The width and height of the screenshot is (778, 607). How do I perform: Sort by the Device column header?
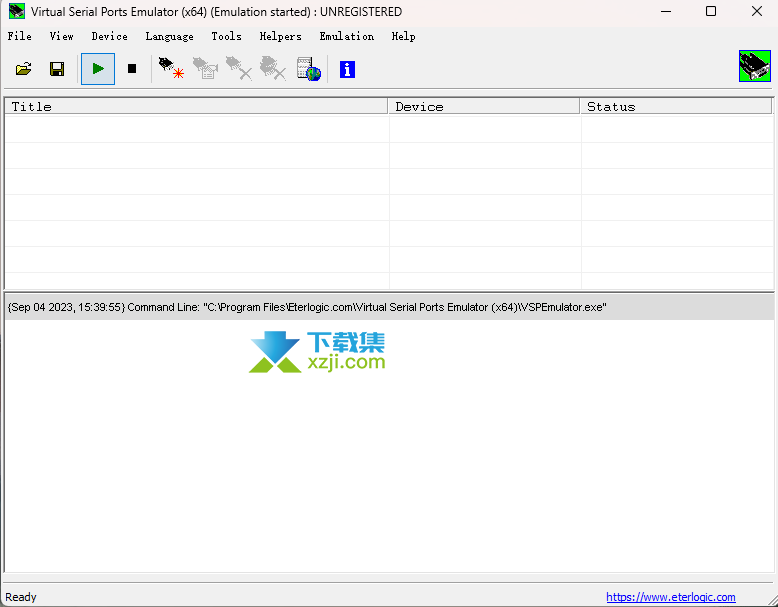coord(484,106)
